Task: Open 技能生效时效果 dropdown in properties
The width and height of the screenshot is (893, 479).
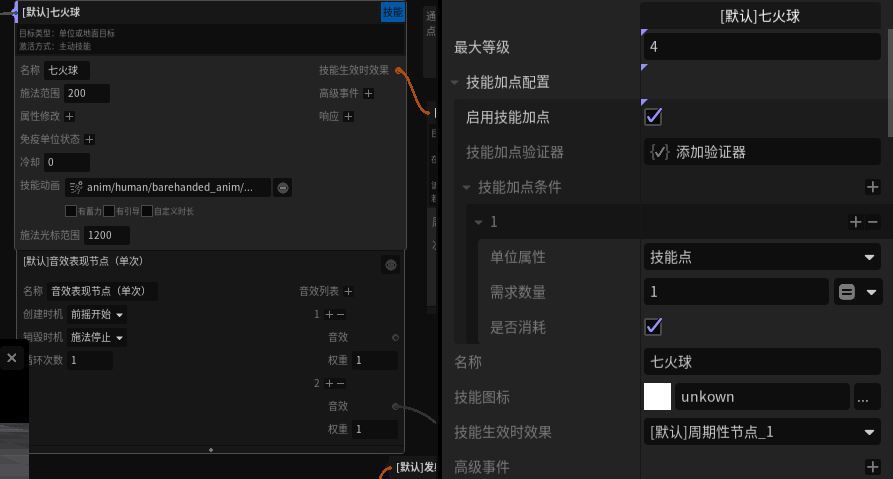Action: click(x=763, y=432)
